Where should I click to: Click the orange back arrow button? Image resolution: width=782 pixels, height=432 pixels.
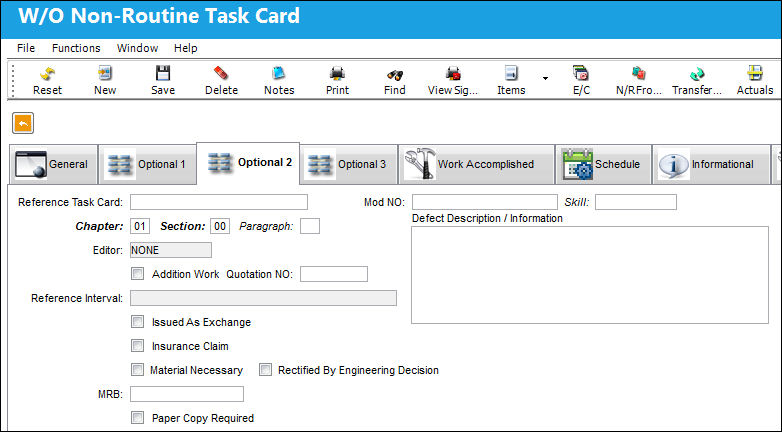point(23,123)
